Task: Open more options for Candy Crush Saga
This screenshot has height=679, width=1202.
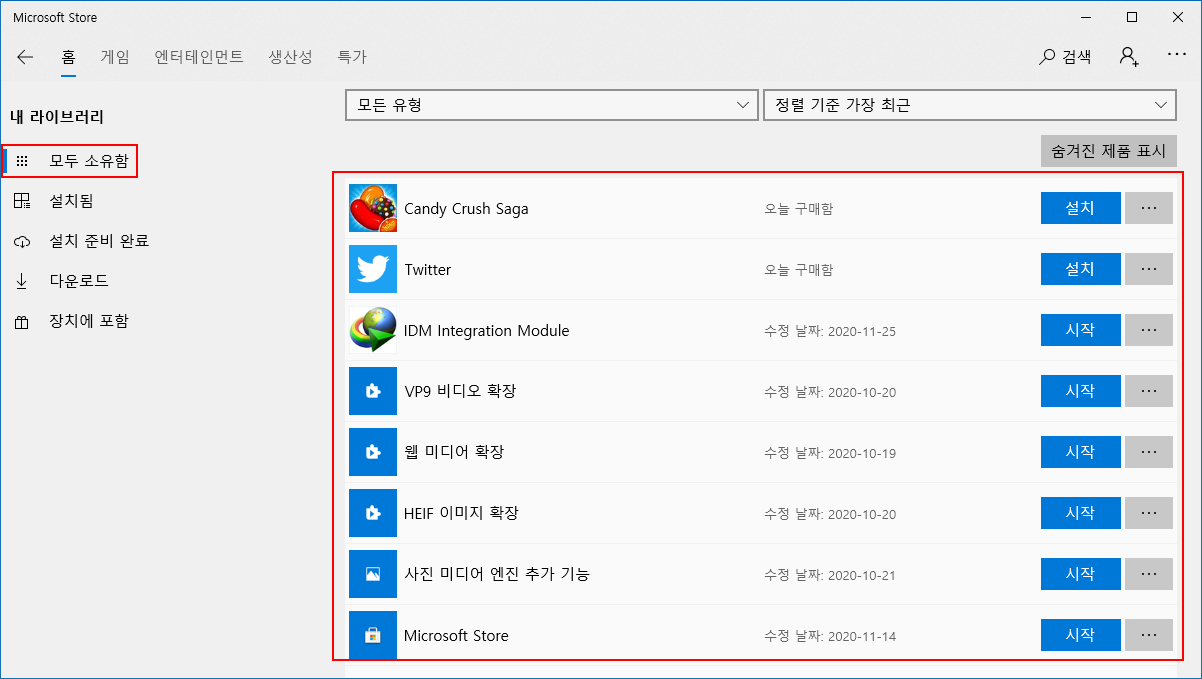Action: [x=1149, y=208]
